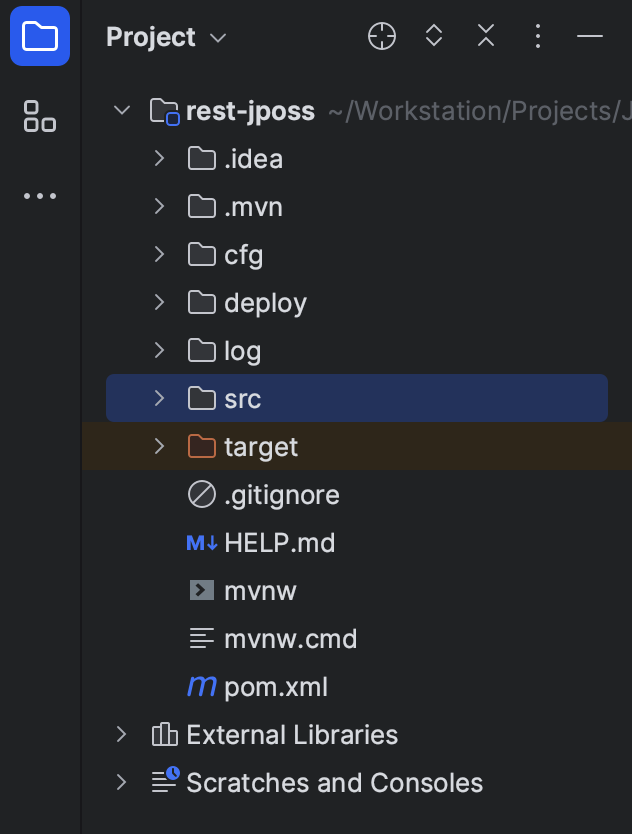Click the .idea folder icon
Image resolution: width=632 pixels, height=834 pixels.
pos(202,159)
